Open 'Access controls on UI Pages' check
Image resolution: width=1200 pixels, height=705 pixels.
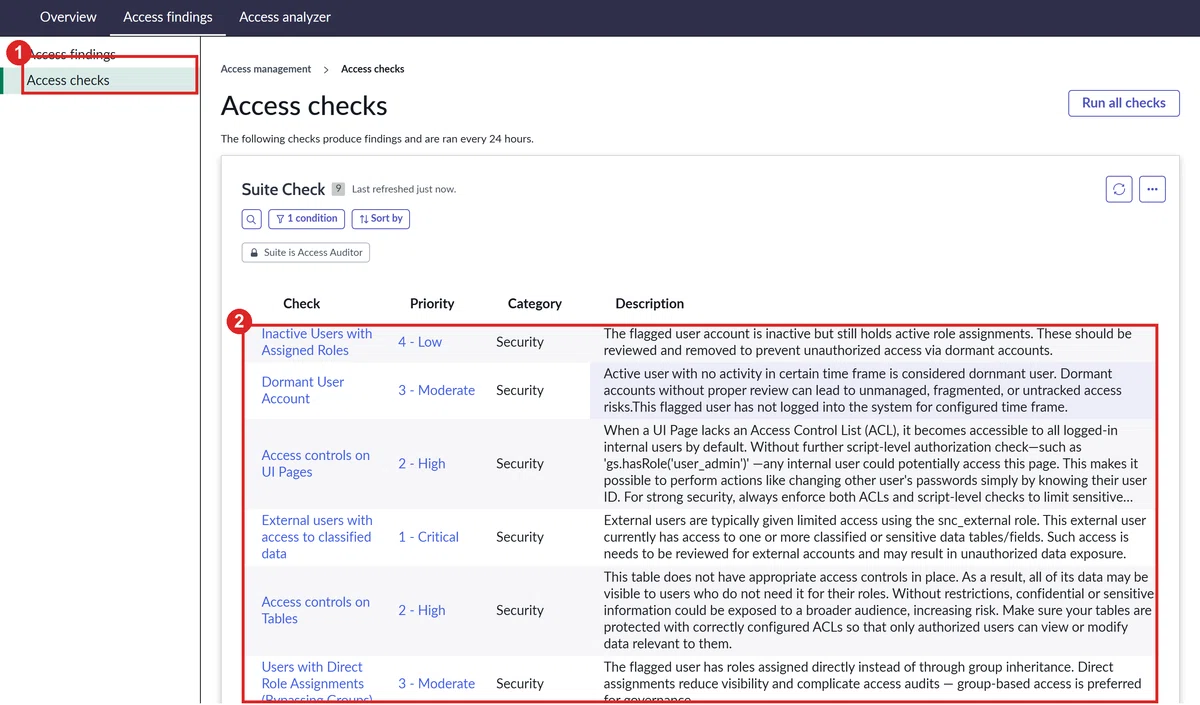(x=316, y=463)
